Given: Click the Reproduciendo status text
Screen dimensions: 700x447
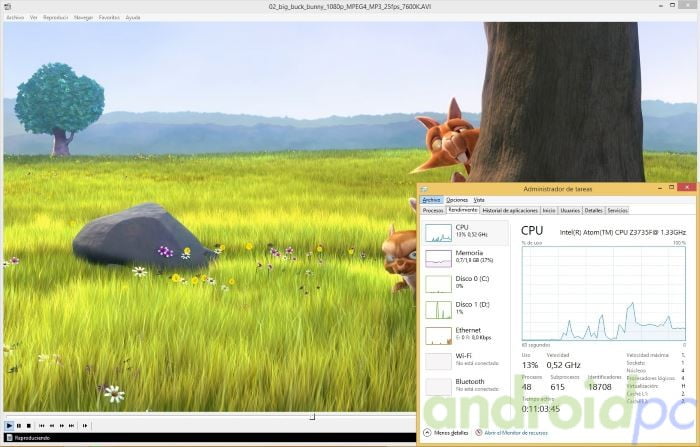Looking at the screenshot, I should tap(32, 438).
